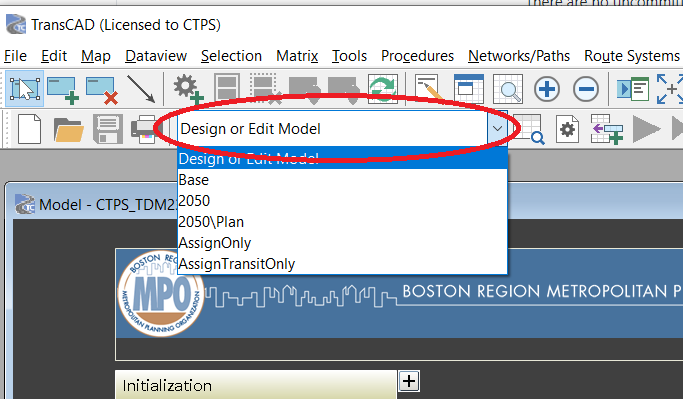Open a file with folder icon
This screenshot has width=683, height=399.
click(68, 130)
